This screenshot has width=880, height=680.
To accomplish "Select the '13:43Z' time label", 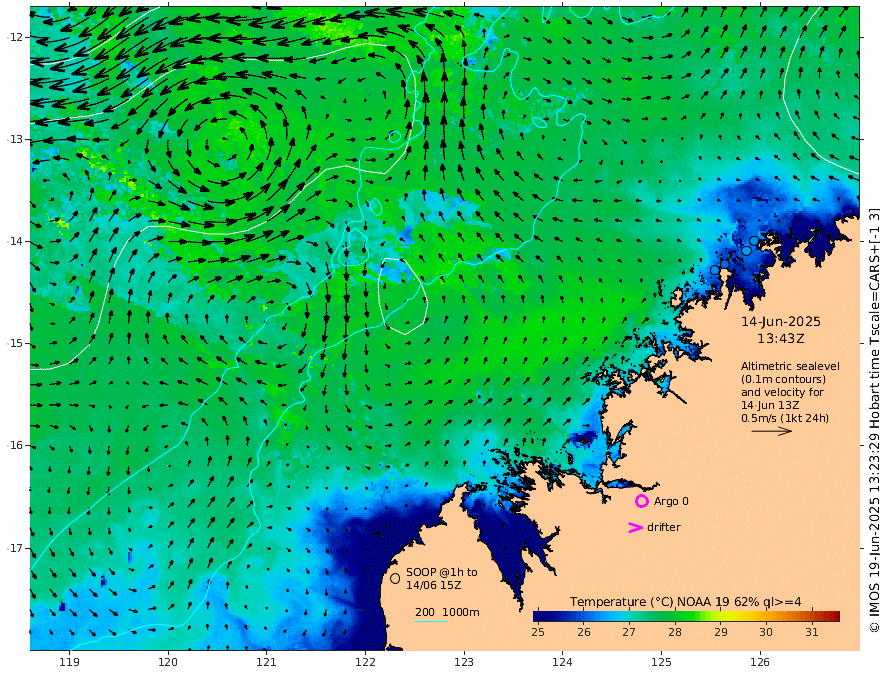I will coord(781,339).
